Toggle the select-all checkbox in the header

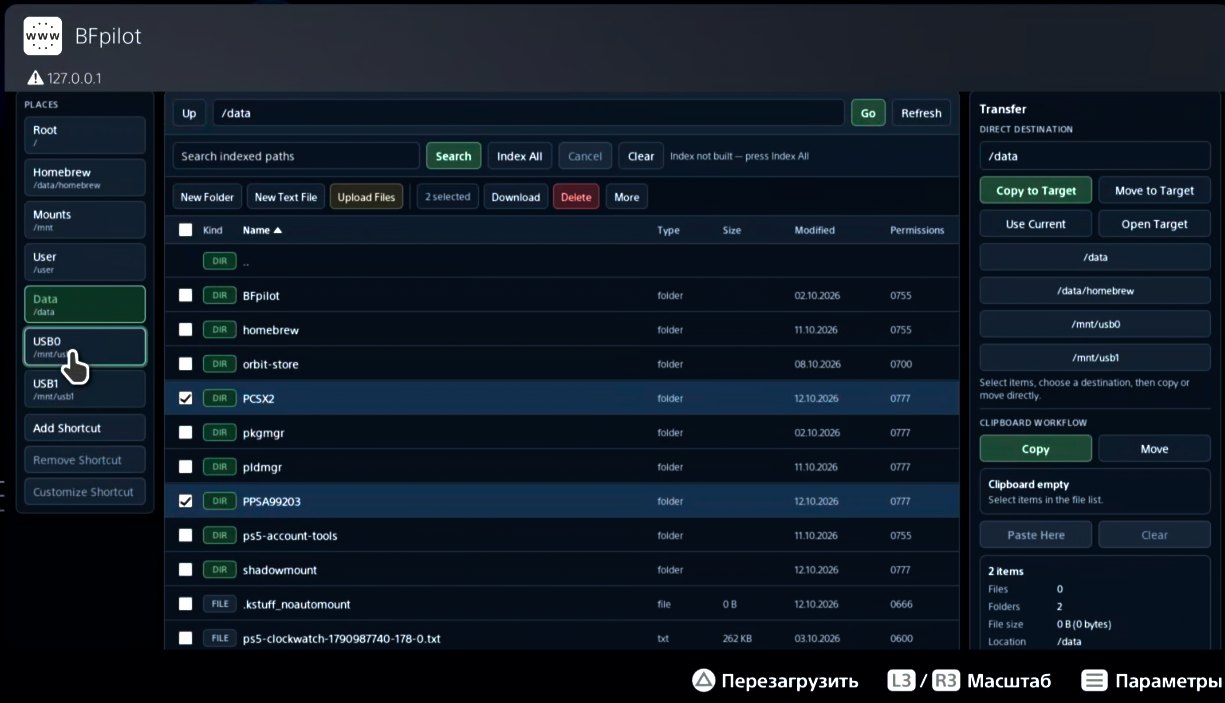pyautogui.click(x=185, y=230)
